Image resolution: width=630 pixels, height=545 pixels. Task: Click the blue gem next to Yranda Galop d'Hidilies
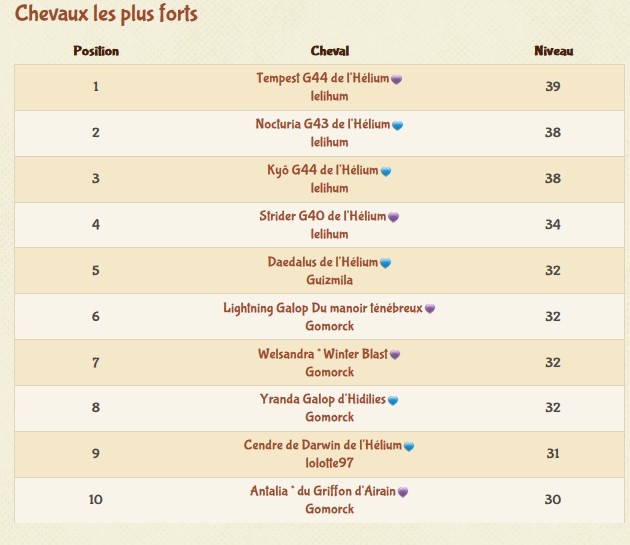pos(393,401)
